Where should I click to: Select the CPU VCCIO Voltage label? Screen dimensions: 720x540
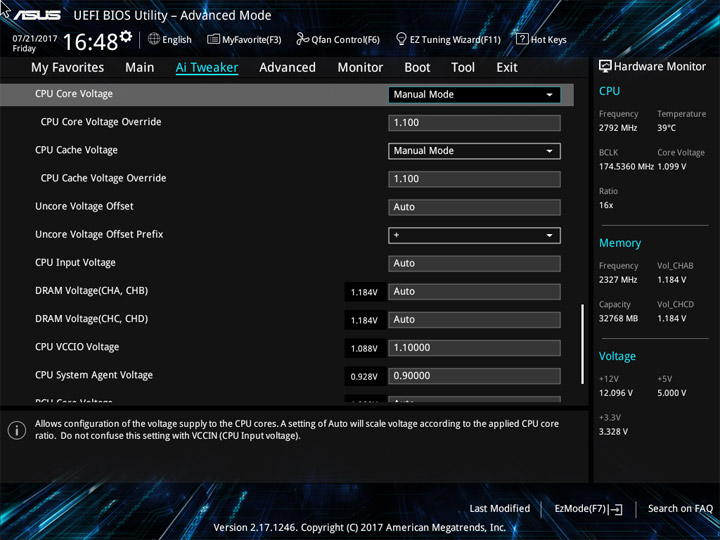[77, 347]
